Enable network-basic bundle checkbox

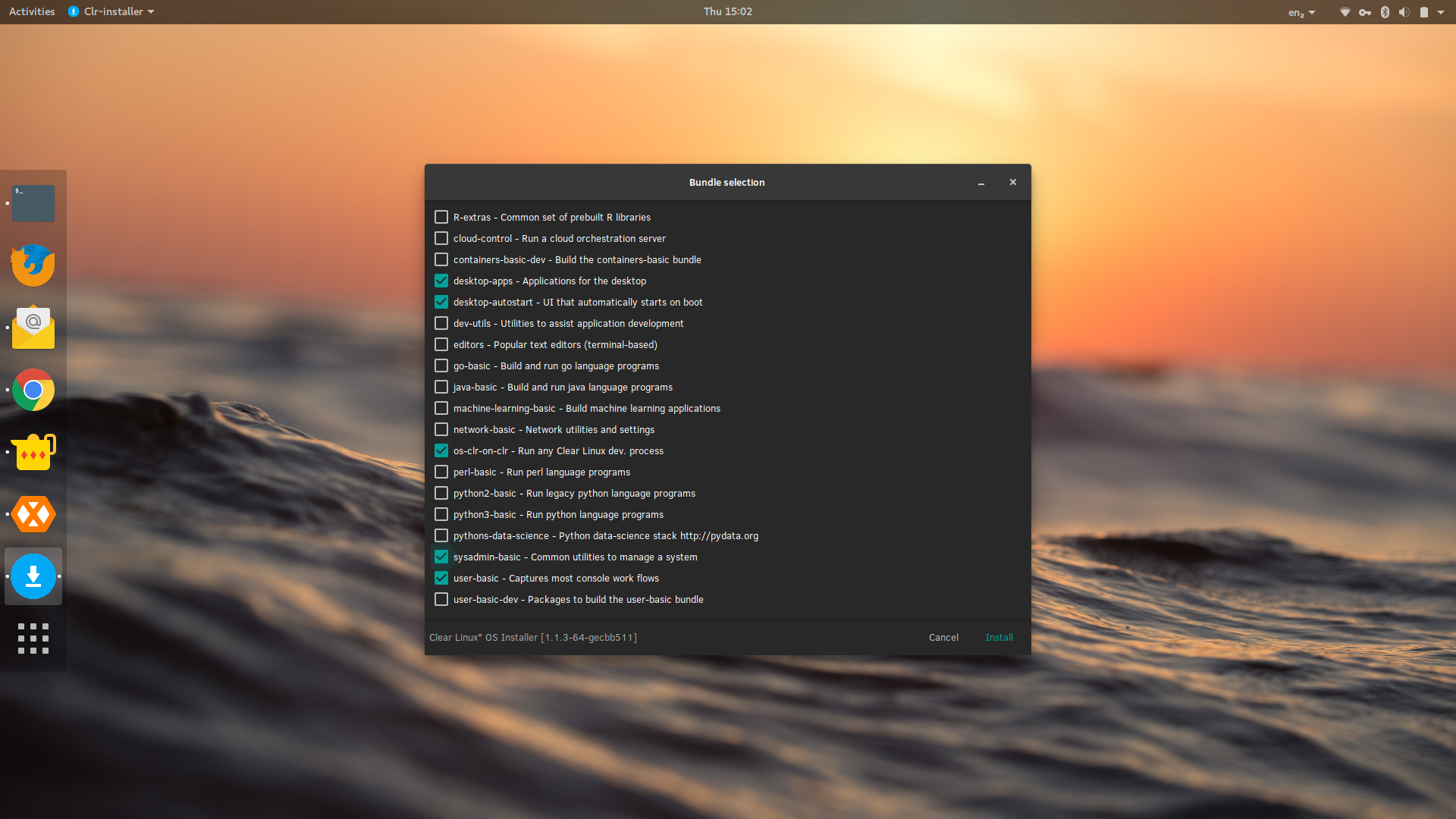441,429
